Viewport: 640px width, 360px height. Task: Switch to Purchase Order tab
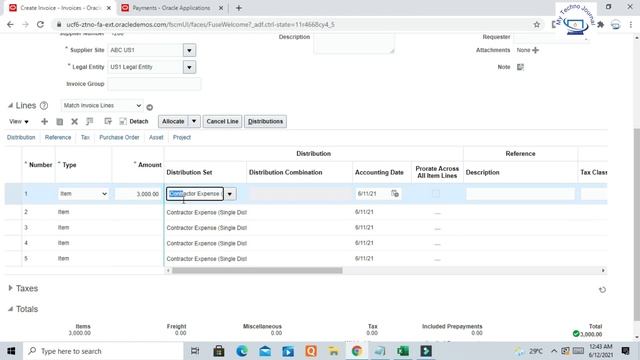[x=119, y=137]
